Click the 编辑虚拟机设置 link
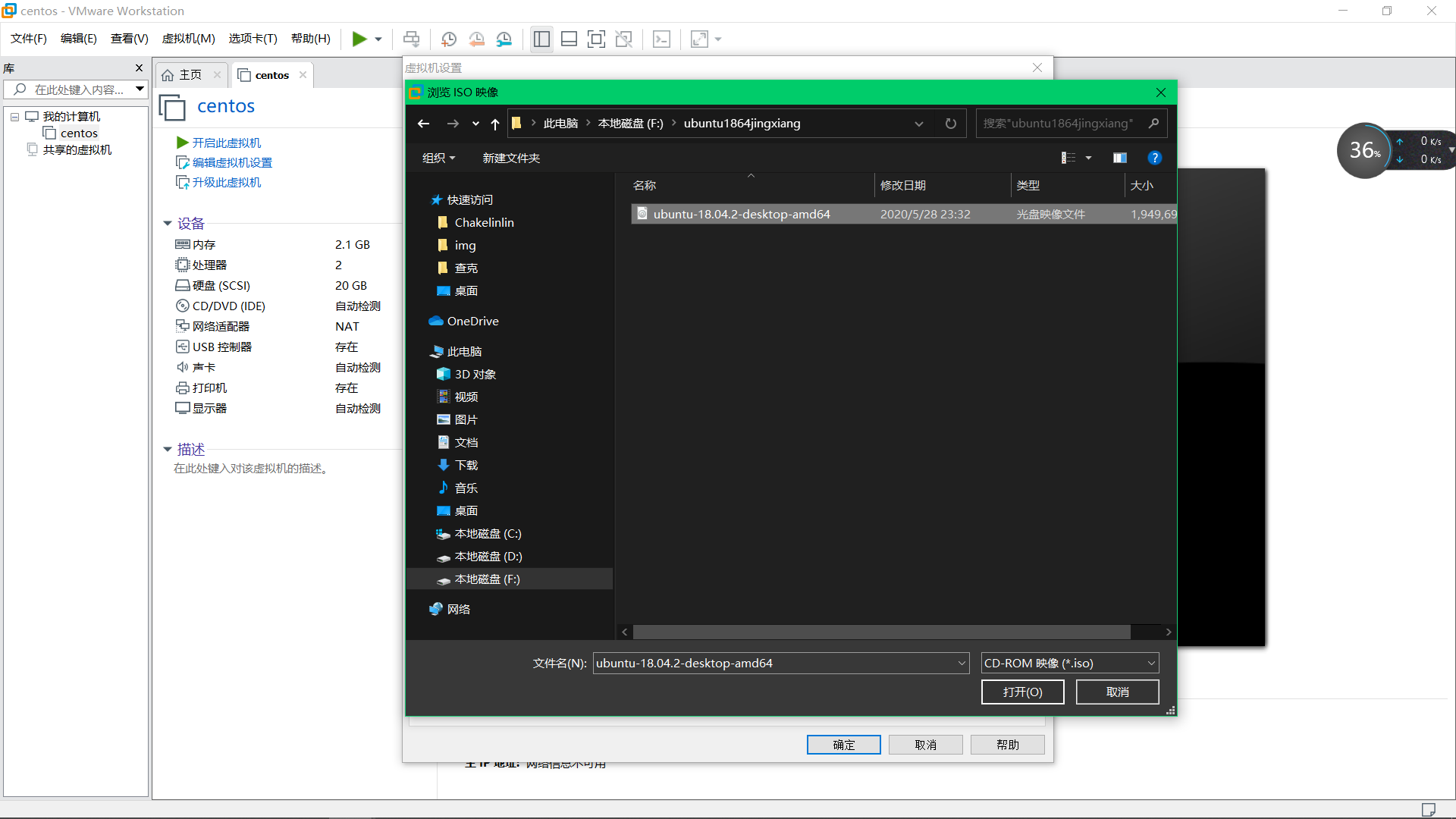The height and width of the screenshot is (819, 1456). point(232,162)
